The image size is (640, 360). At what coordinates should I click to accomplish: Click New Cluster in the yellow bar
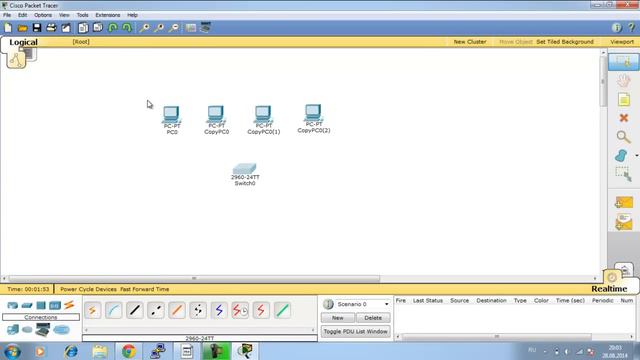(x=470, y=42)
